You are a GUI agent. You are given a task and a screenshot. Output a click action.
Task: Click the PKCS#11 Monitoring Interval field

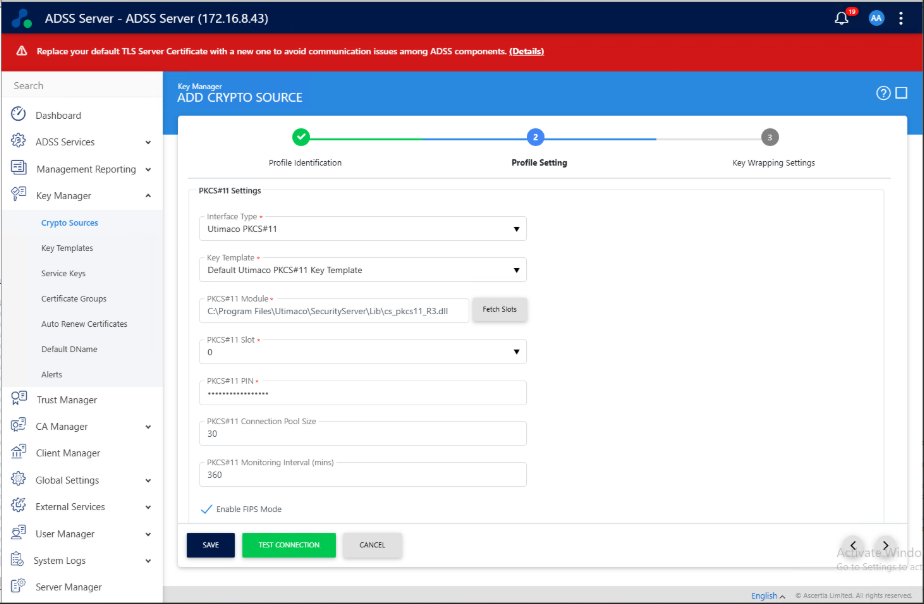[x=362, y=474]
